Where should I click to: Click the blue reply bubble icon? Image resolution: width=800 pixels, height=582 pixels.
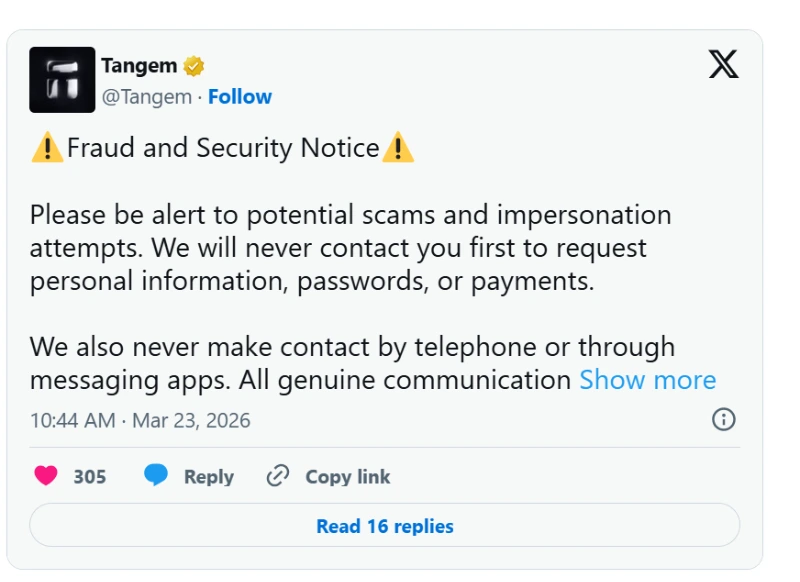pos(156,476)
